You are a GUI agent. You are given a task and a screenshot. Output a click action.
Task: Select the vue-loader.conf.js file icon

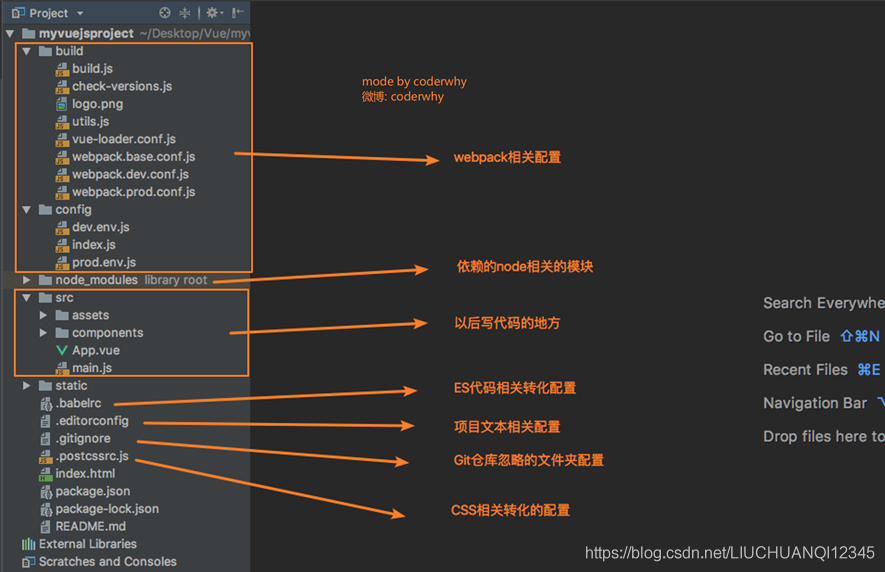[x=62, y=139]
